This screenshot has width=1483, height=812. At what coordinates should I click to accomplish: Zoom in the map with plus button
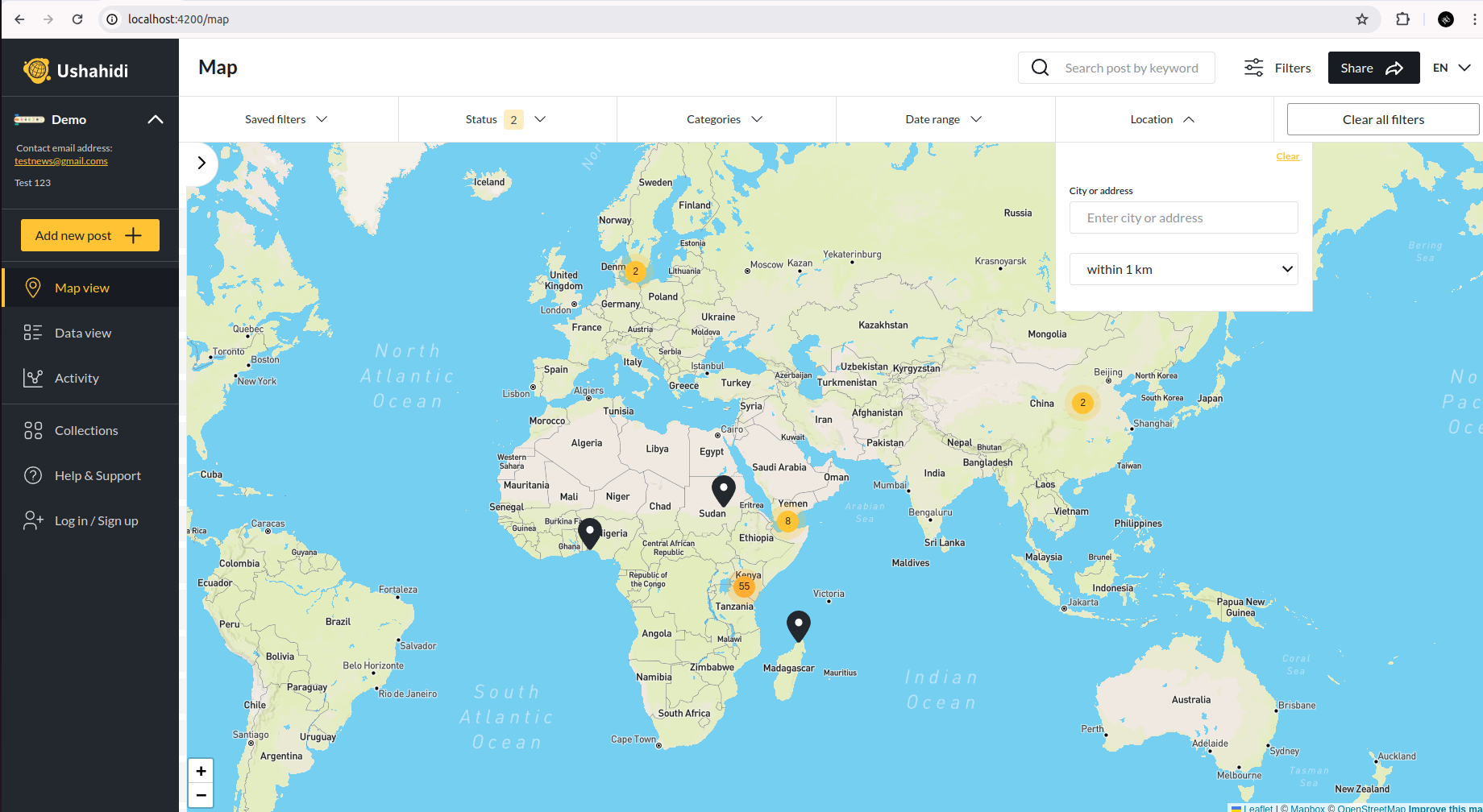pyautogui.click(x=201, y=771)
